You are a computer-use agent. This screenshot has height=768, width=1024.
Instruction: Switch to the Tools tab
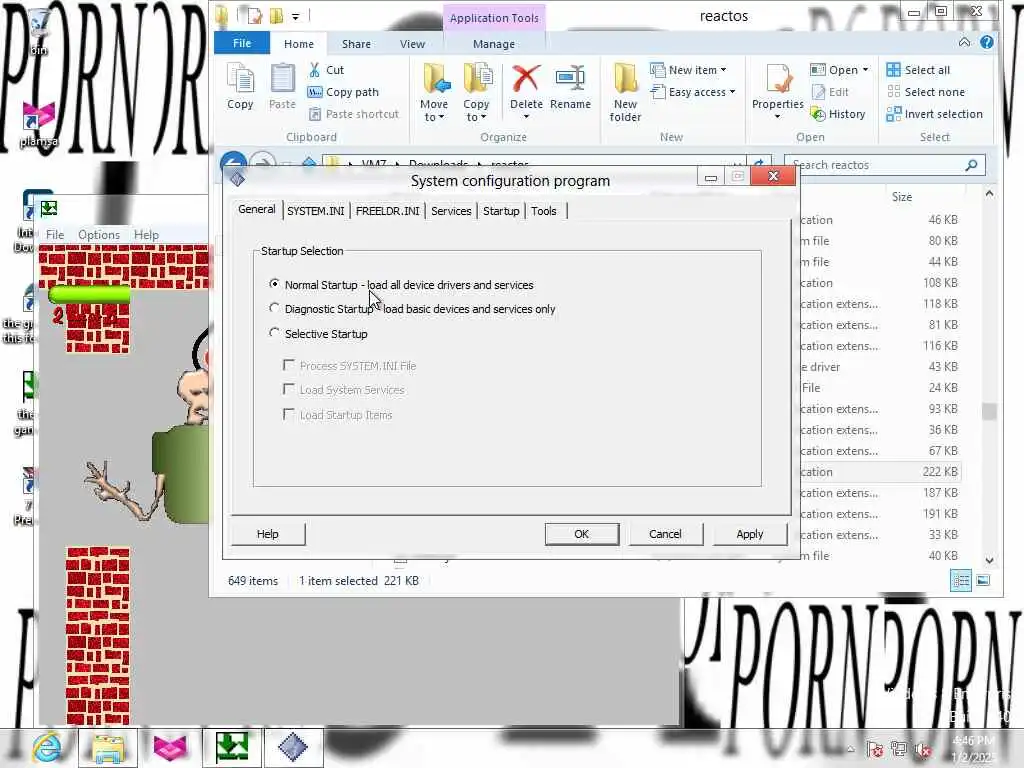[543, 211]
